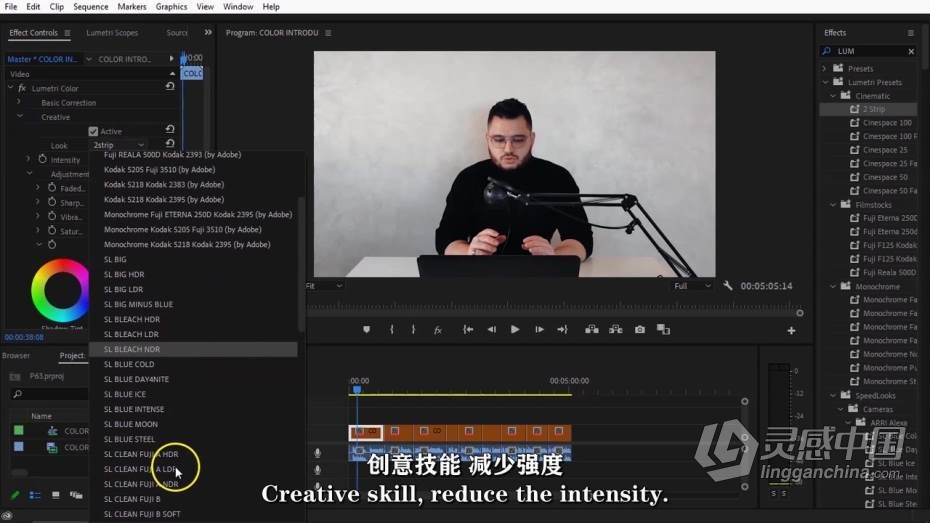
Task: Collapse the Creative section
Action: tap(20, 116)
